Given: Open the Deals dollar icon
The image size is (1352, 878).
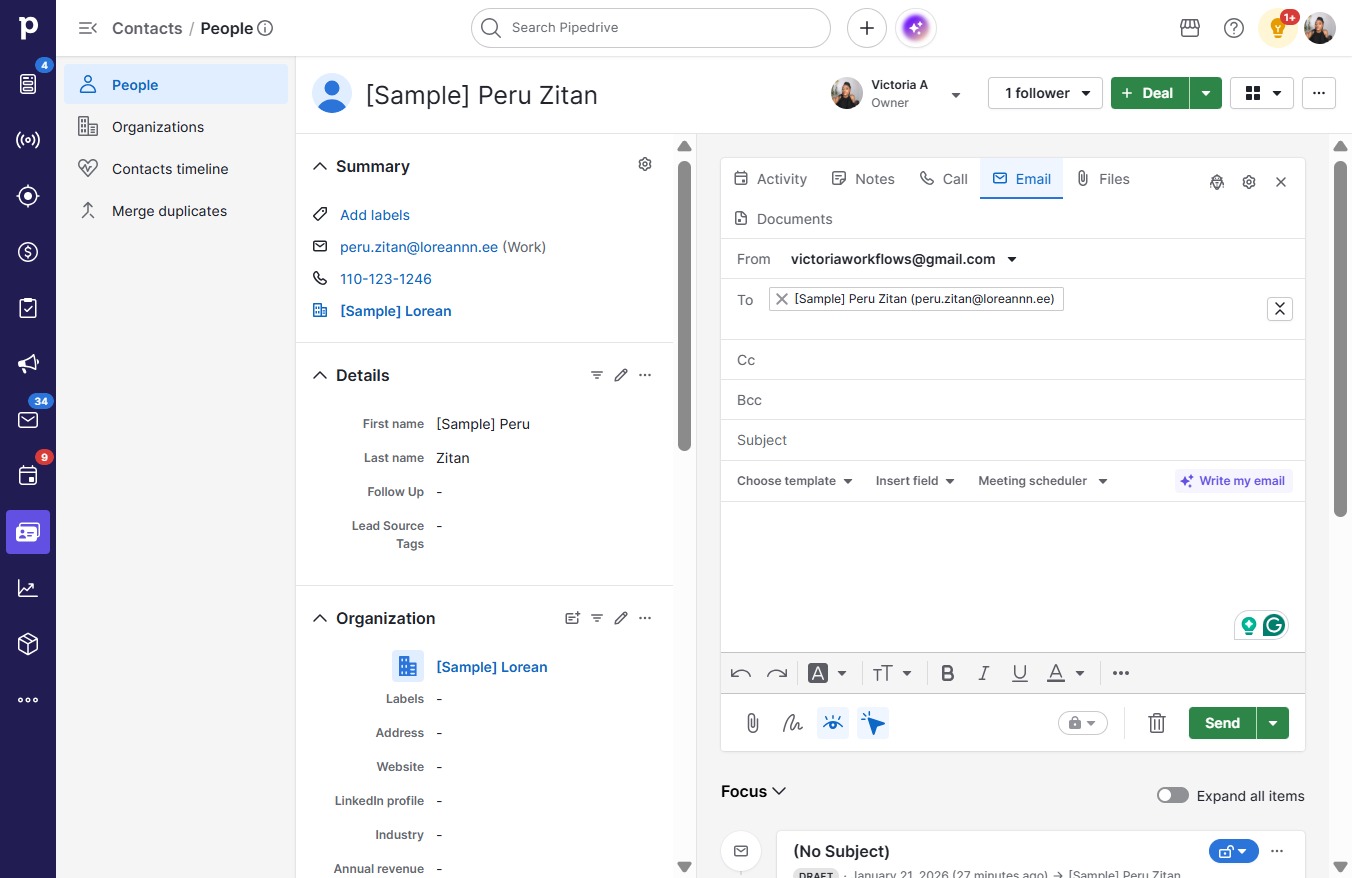Looking at the screenshot, I should (x=28, y=252).
